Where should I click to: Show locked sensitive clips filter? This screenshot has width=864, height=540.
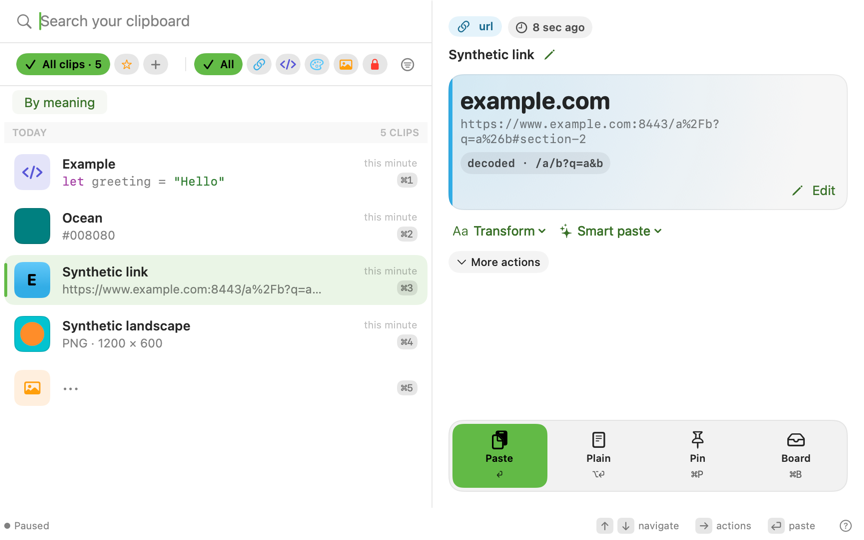375,64
